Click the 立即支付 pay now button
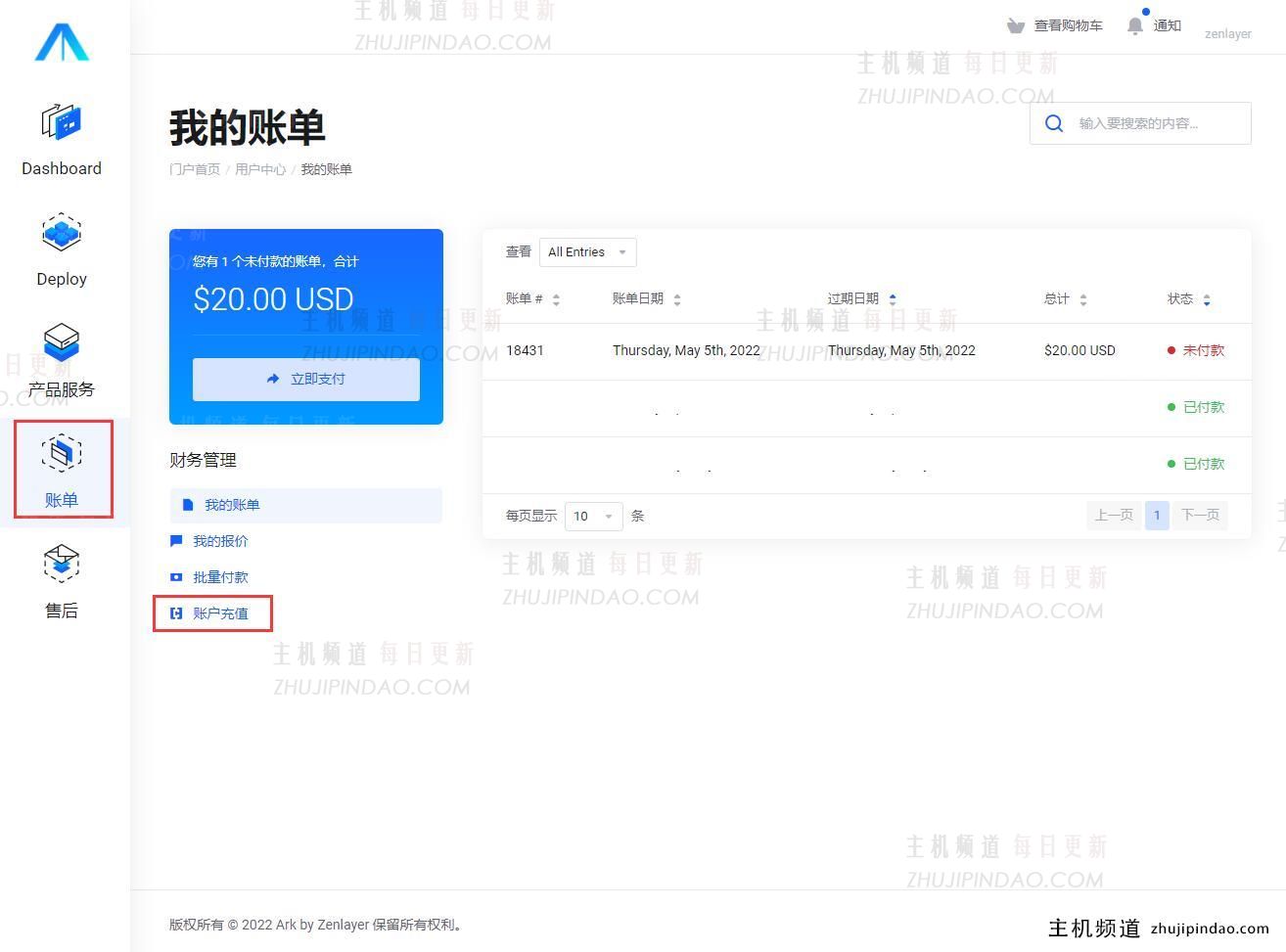 (x=306, y=379)
